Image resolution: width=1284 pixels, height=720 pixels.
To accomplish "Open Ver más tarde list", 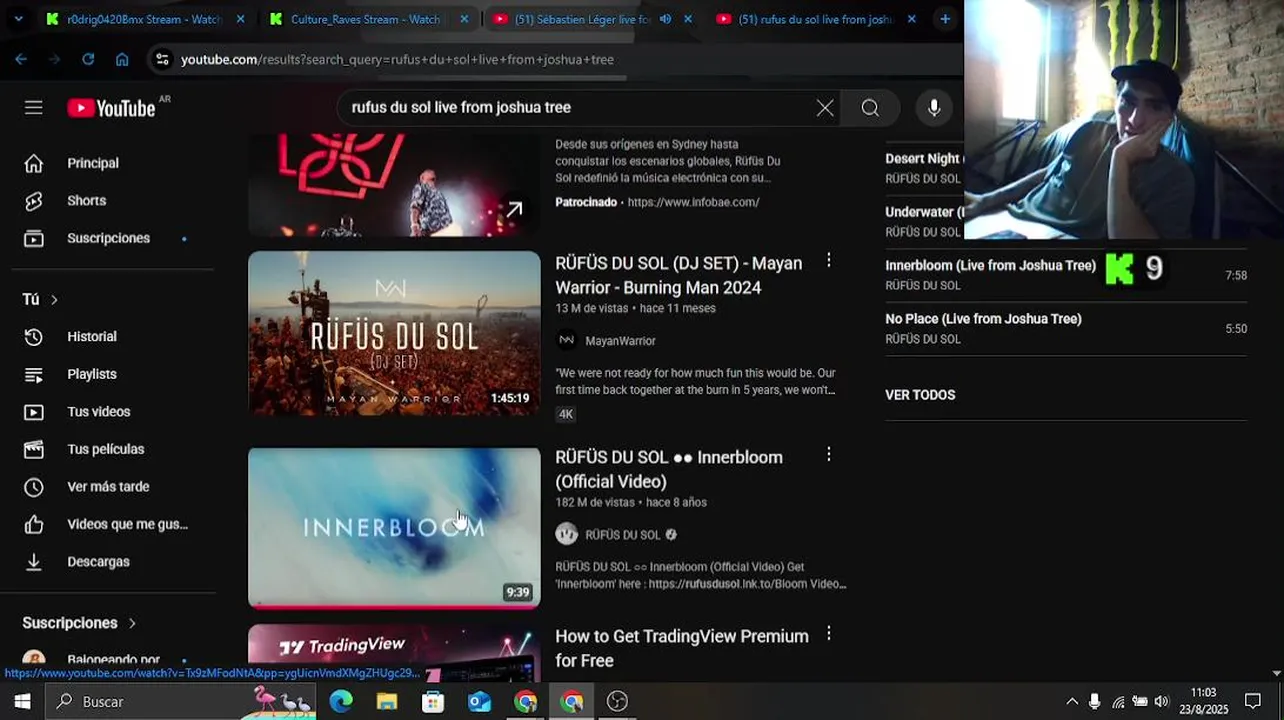I will click(x=107, y=487).
